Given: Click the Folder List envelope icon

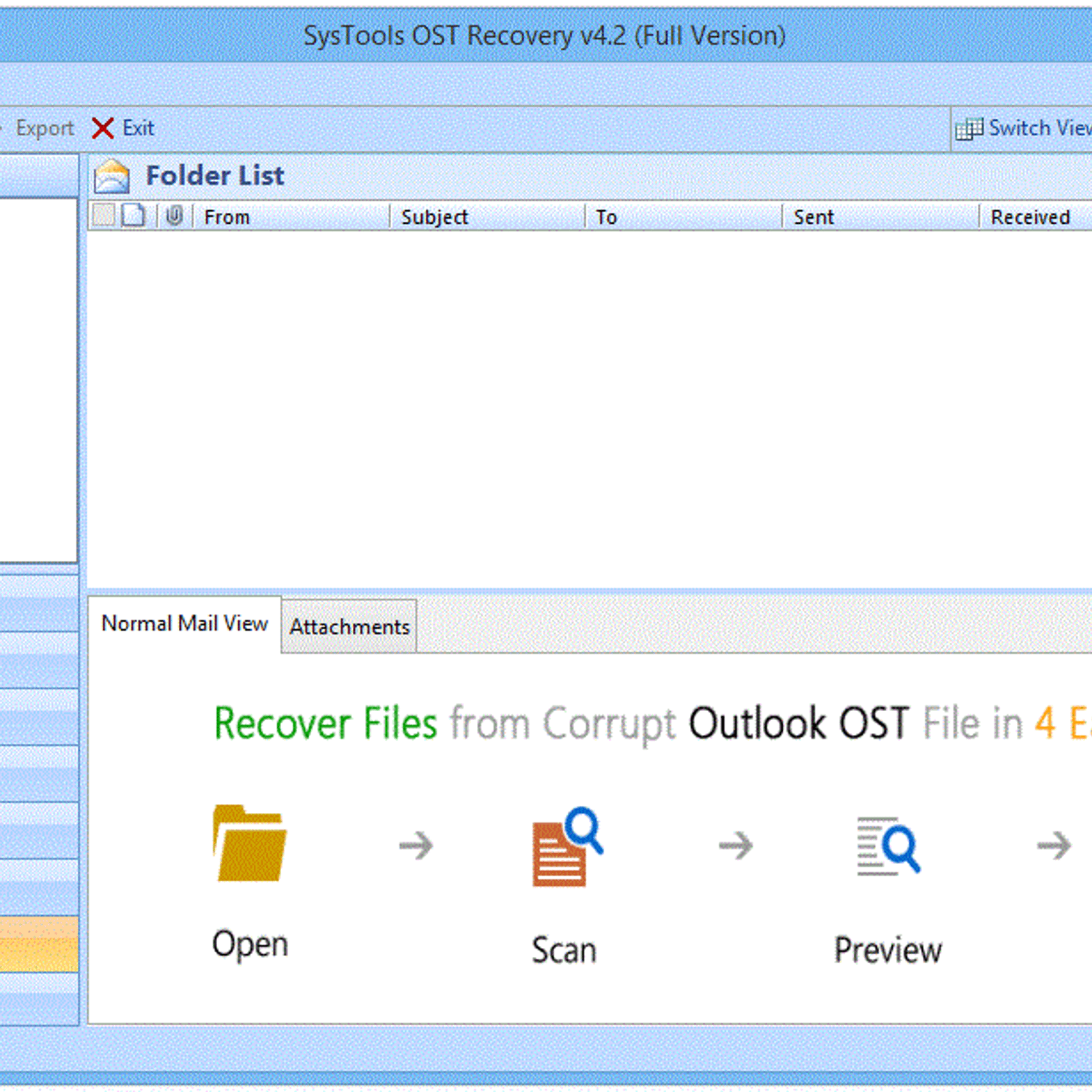Looking at the screenshot, I should [x=111, y=176].
